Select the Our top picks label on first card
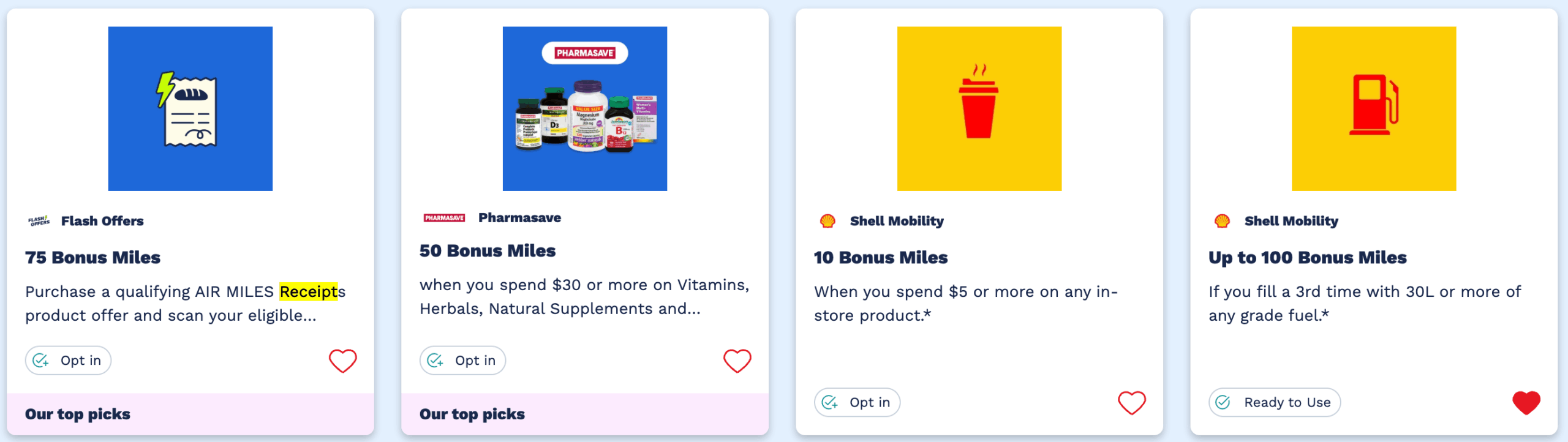1568x442 pixels. click(x=77, y=414)
